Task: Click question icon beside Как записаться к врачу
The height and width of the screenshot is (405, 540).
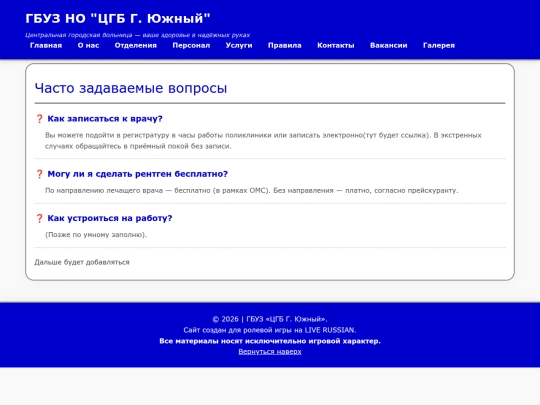Action: pos(39,119)
